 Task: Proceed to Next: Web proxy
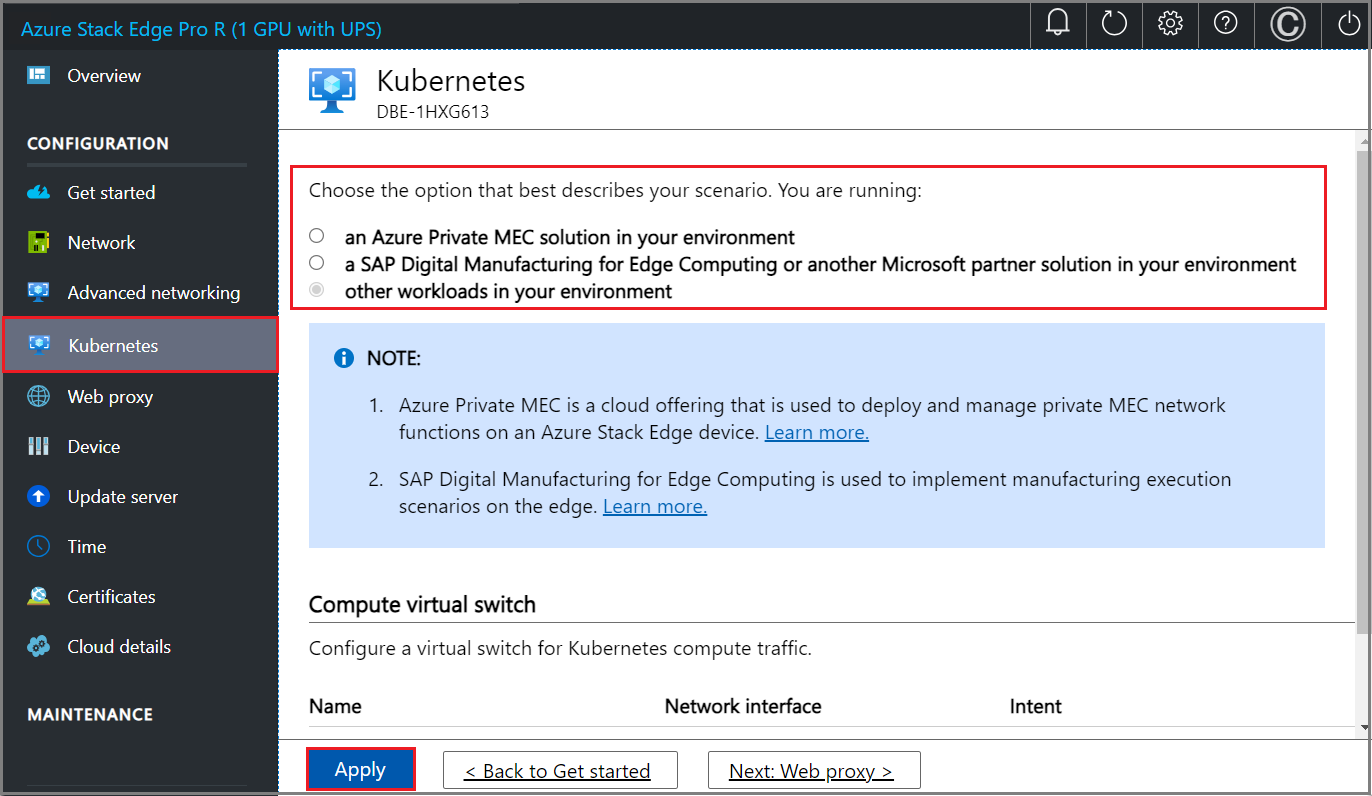point(814,770)
